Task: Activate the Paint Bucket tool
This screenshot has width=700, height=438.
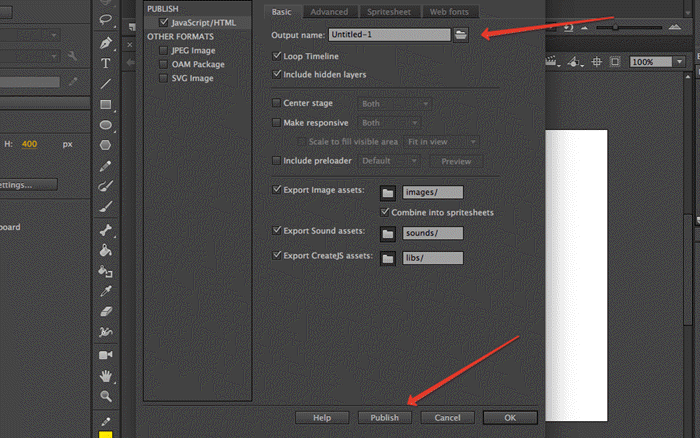Action: point(105,251)
